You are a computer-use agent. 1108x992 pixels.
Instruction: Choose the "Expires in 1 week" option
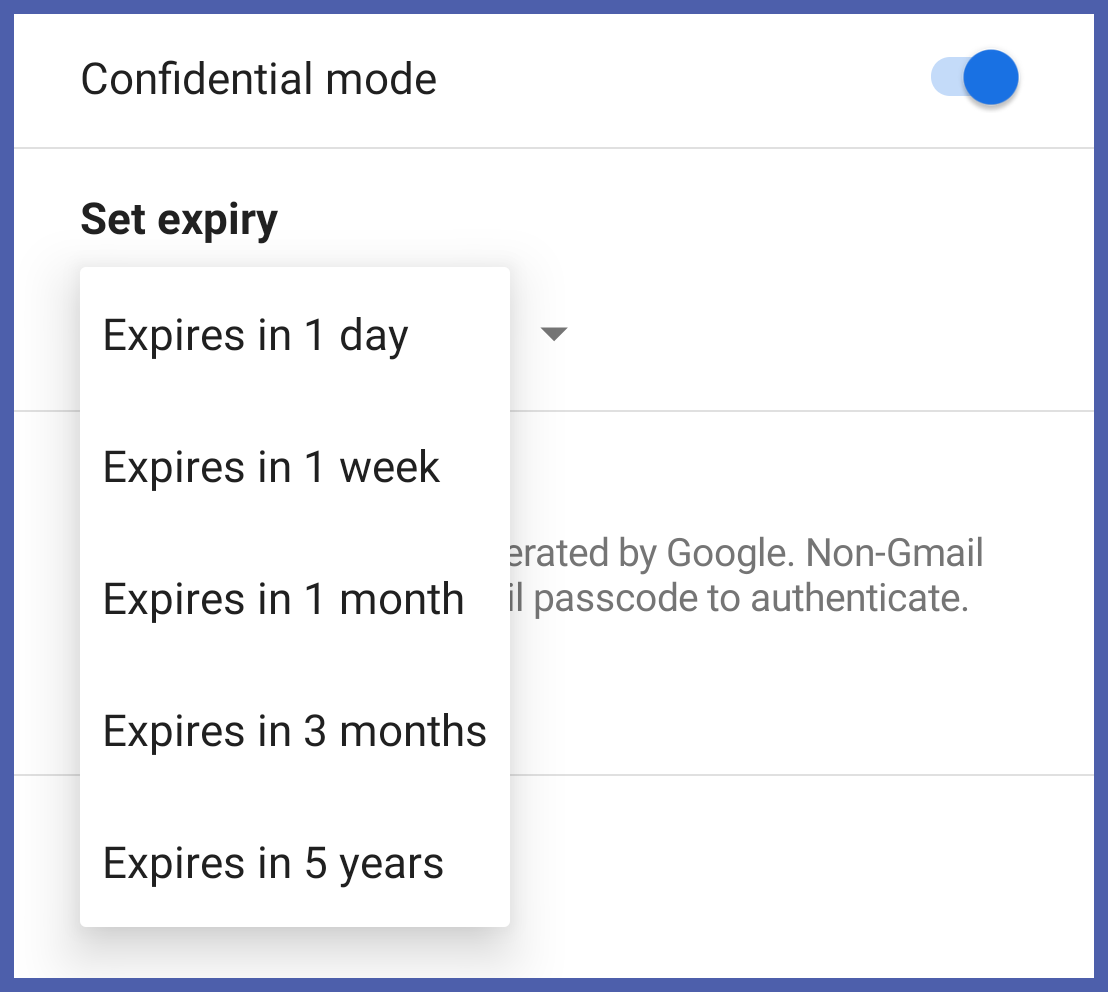(271, 468)
